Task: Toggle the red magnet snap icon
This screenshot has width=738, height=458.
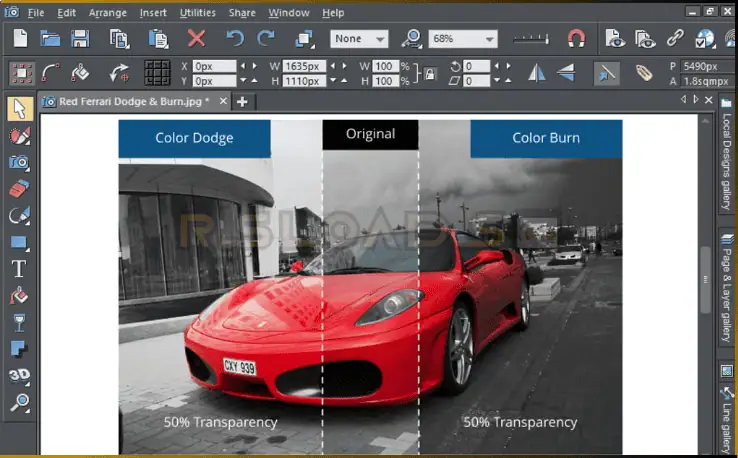Action: click(x=576, y=39)
